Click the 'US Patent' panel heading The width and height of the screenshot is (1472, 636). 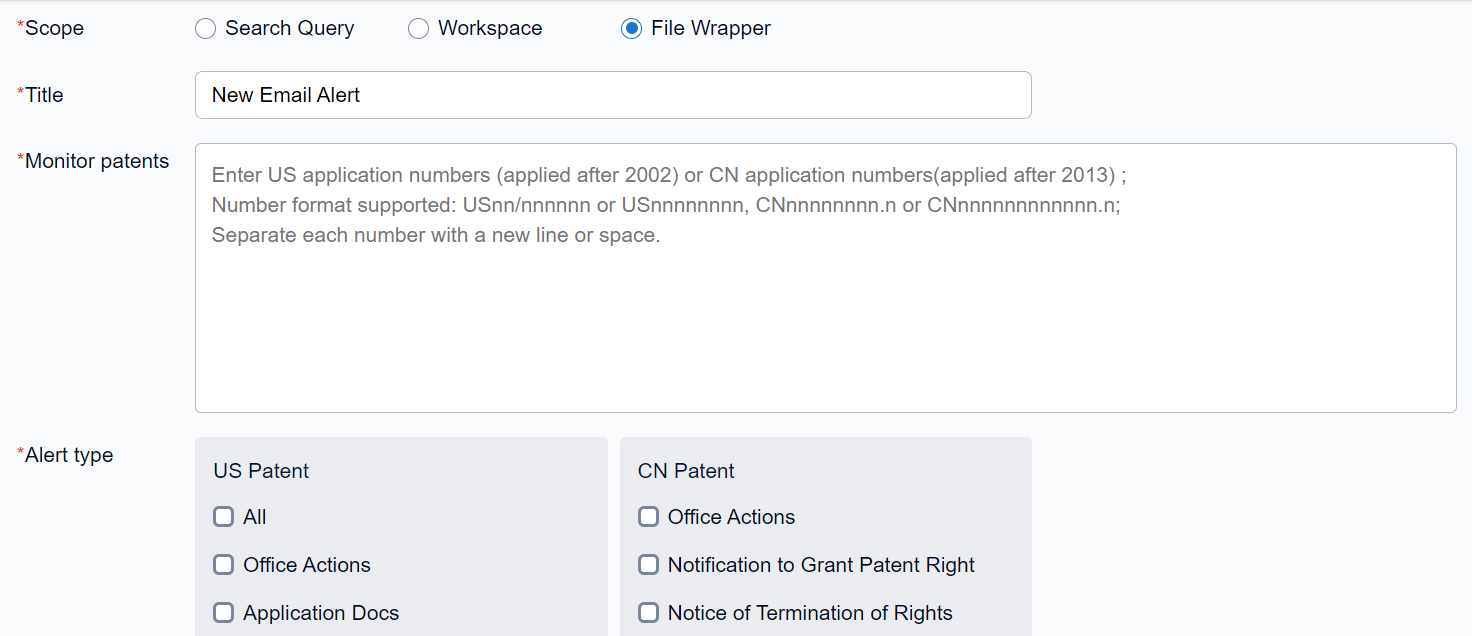click(x=261, y=471)
